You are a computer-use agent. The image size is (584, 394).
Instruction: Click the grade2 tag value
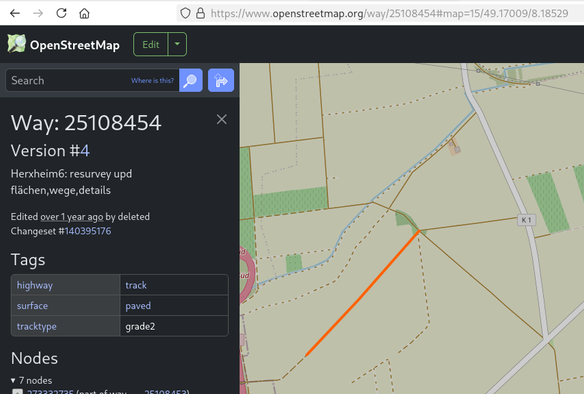pyautogui.click(x=140, y=327)
